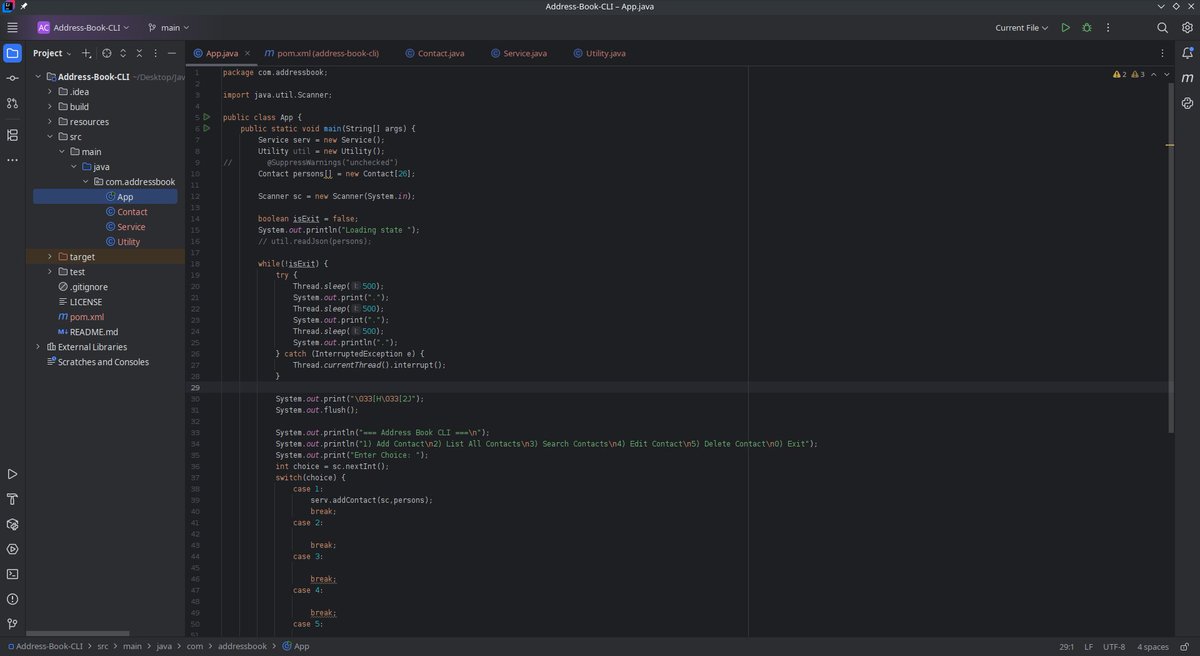Image resolution: width=1200 pixels, height=656 pixels.
Task: Open more run actions menu
Action: (x=1108, y=28)
